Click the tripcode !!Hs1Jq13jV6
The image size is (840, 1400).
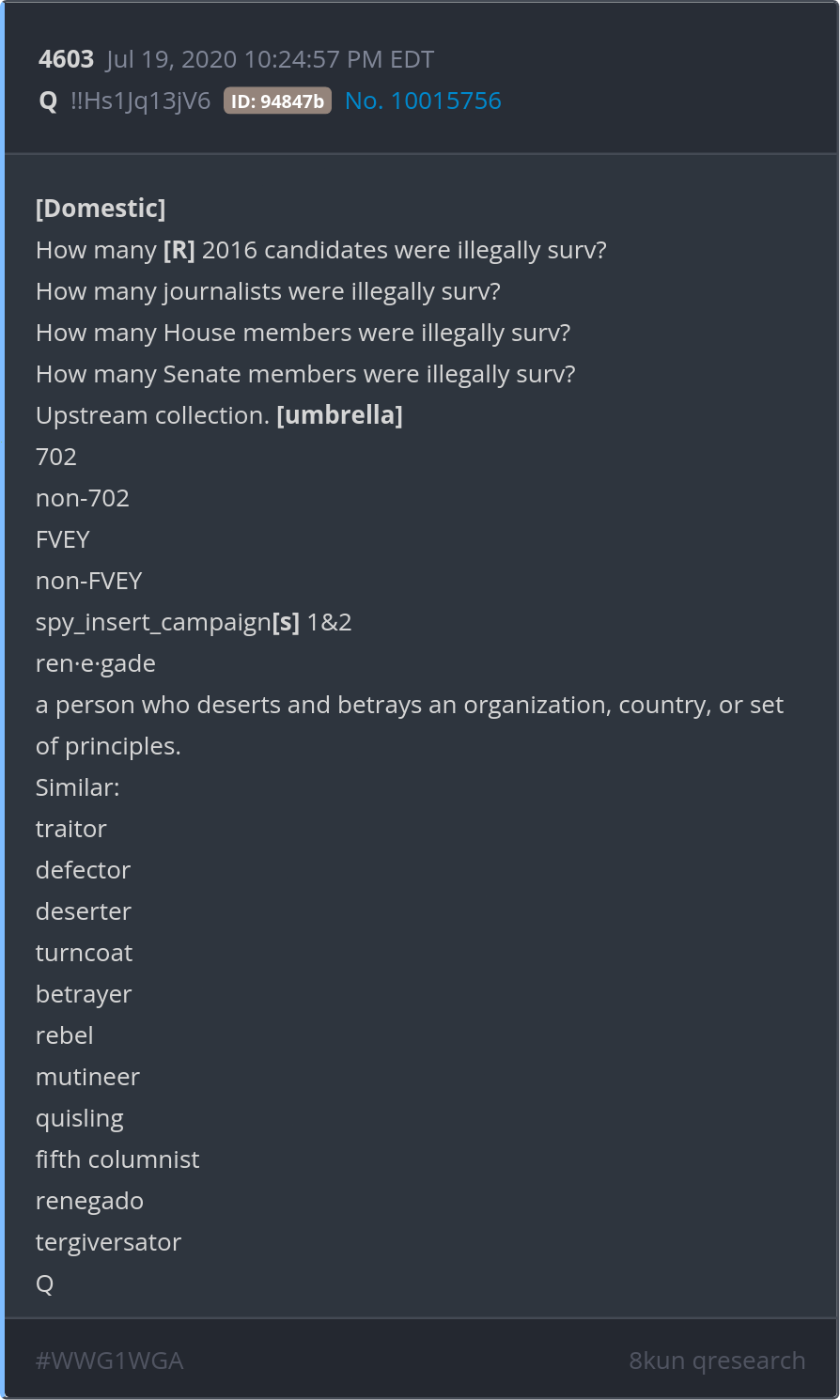pyautogui.click(x=141, y=101)
